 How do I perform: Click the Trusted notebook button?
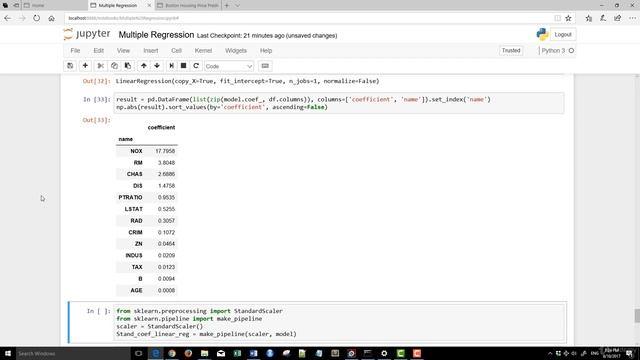(511, 51)
